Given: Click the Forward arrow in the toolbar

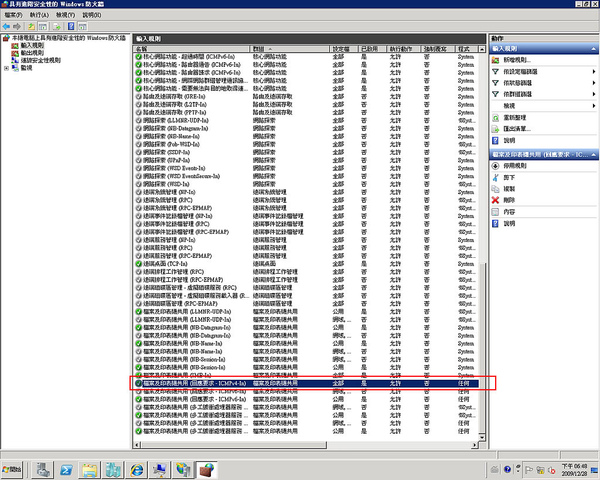Looking at the screenshot, I should pos(17,26).
